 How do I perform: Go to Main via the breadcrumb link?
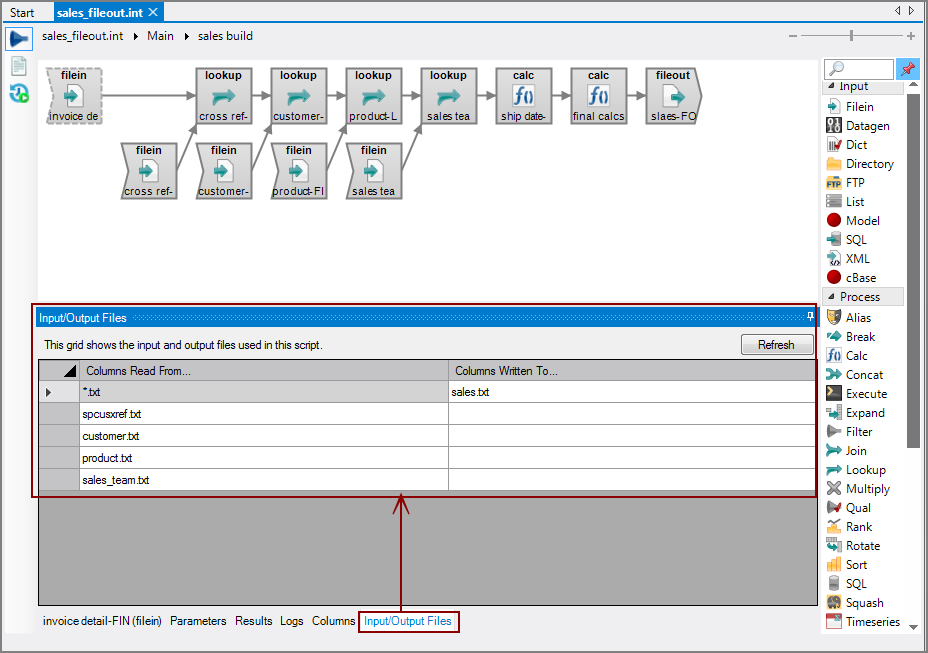tap(160, 35)
